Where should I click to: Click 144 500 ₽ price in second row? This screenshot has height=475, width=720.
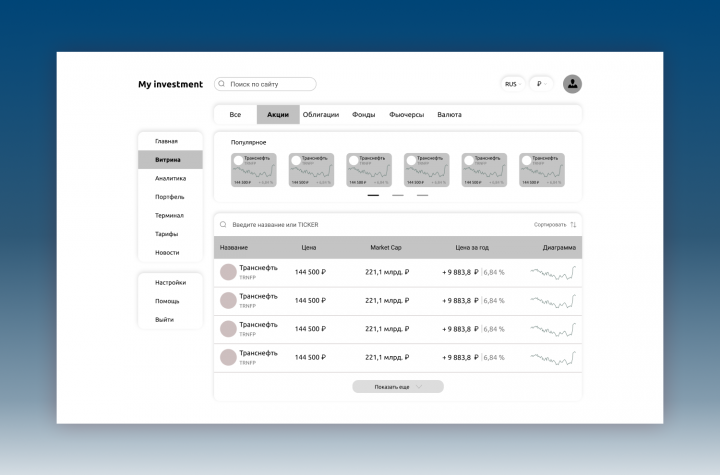[x=310, y=300]
